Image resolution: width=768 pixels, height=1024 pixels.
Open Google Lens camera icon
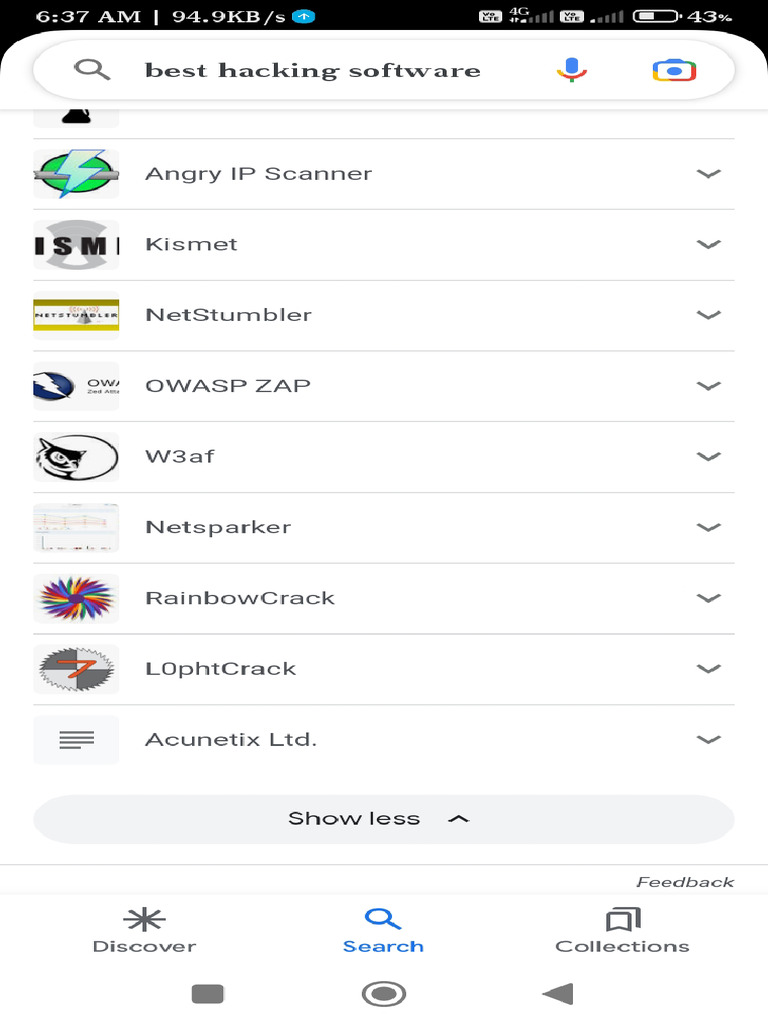click(673, 70)
